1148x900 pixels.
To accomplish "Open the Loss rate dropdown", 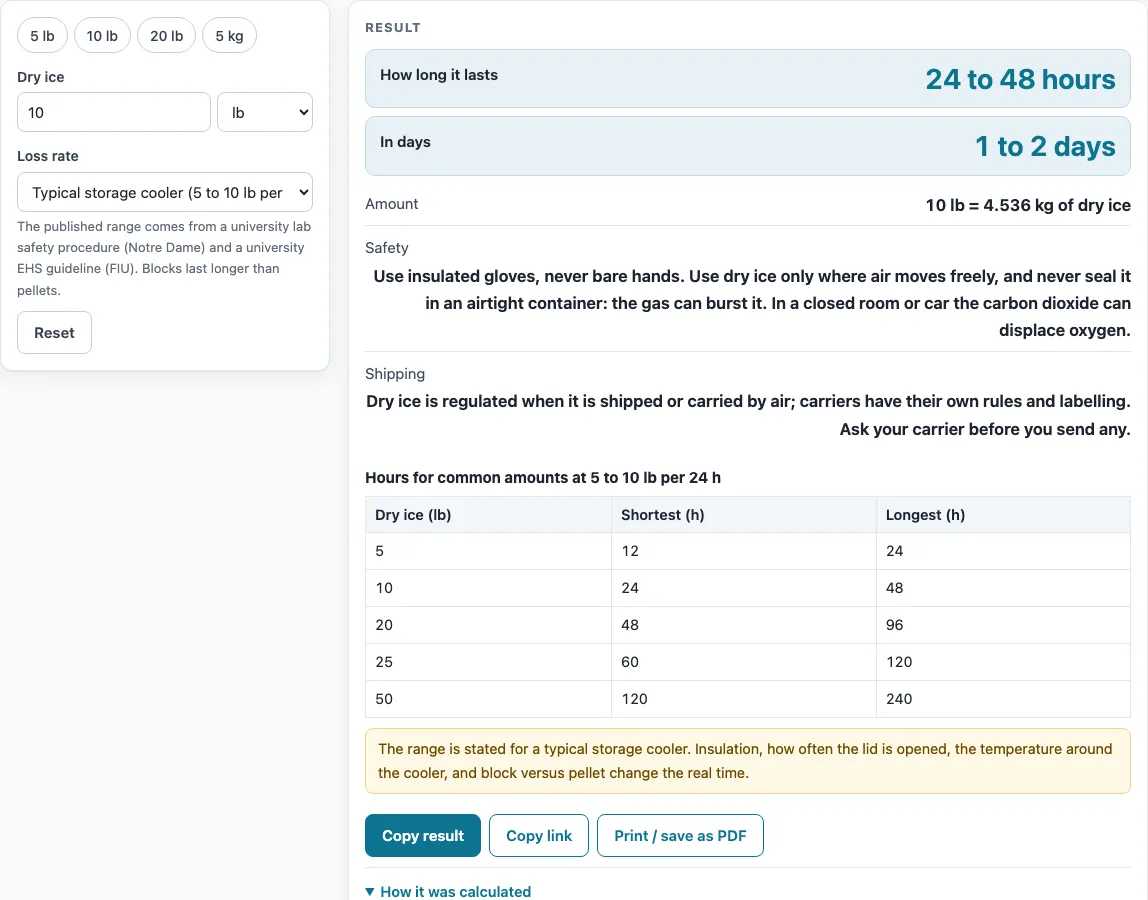I will [x=165, y=192].
